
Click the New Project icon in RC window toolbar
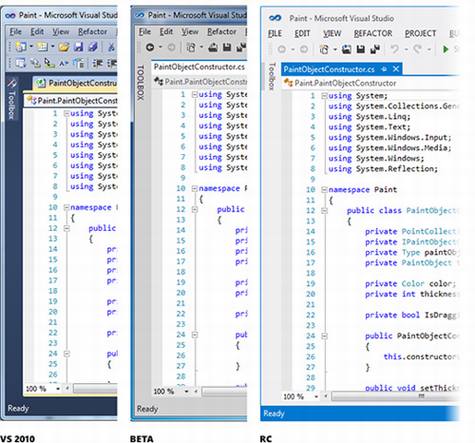click(324, 49)
